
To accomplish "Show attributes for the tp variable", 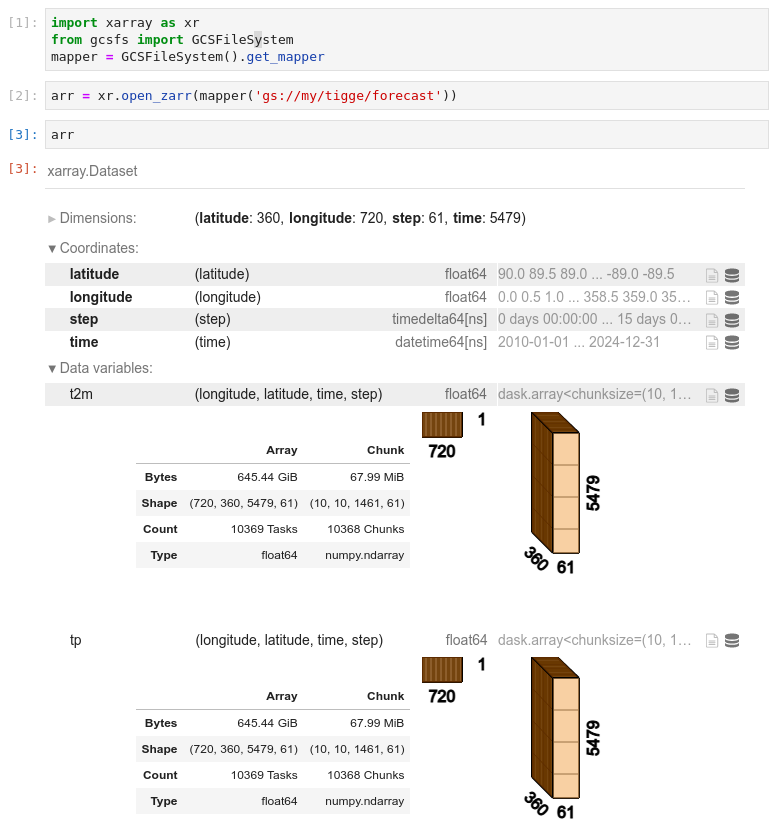I will 711,640.
